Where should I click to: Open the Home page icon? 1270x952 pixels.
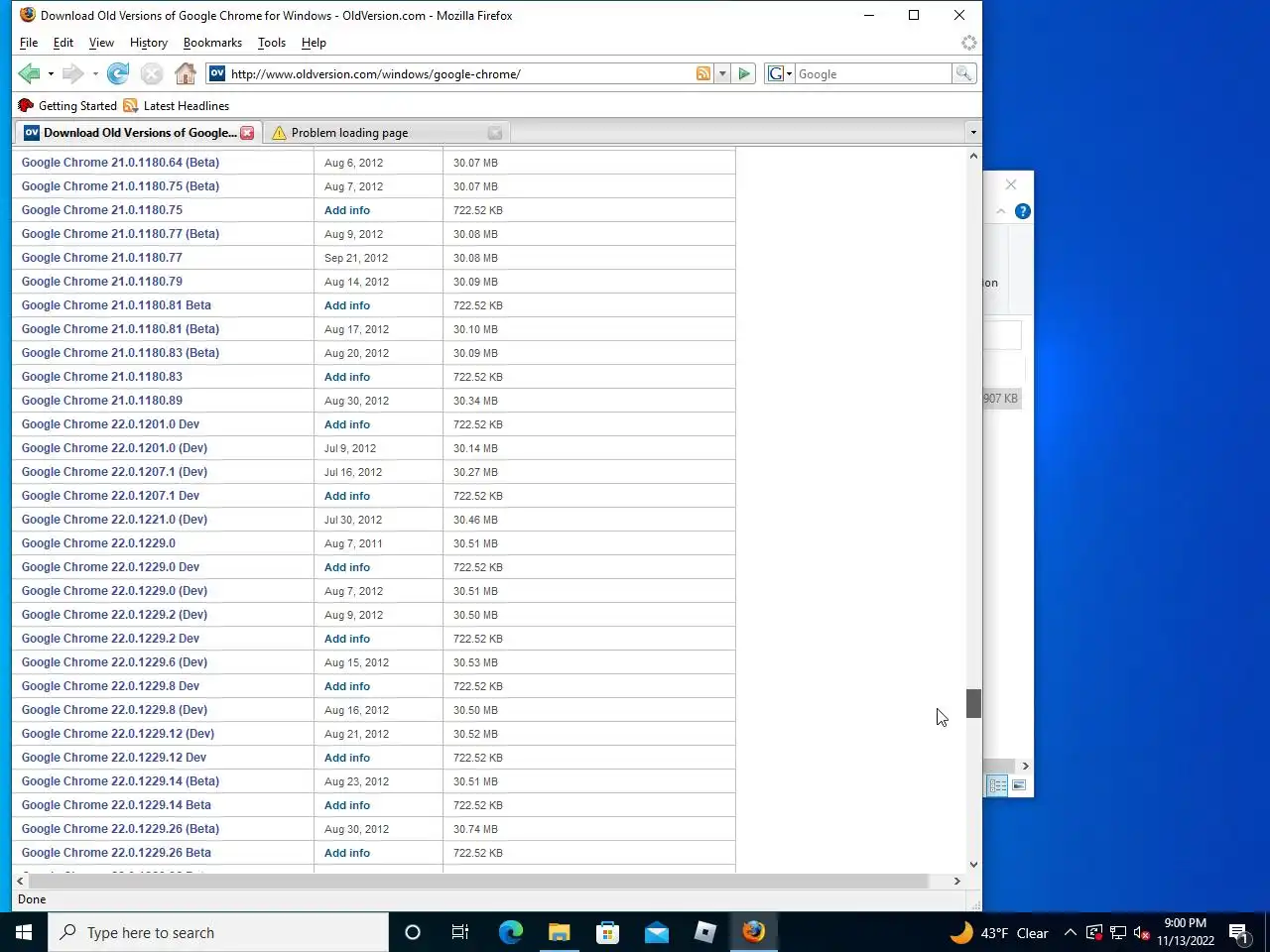185,73
